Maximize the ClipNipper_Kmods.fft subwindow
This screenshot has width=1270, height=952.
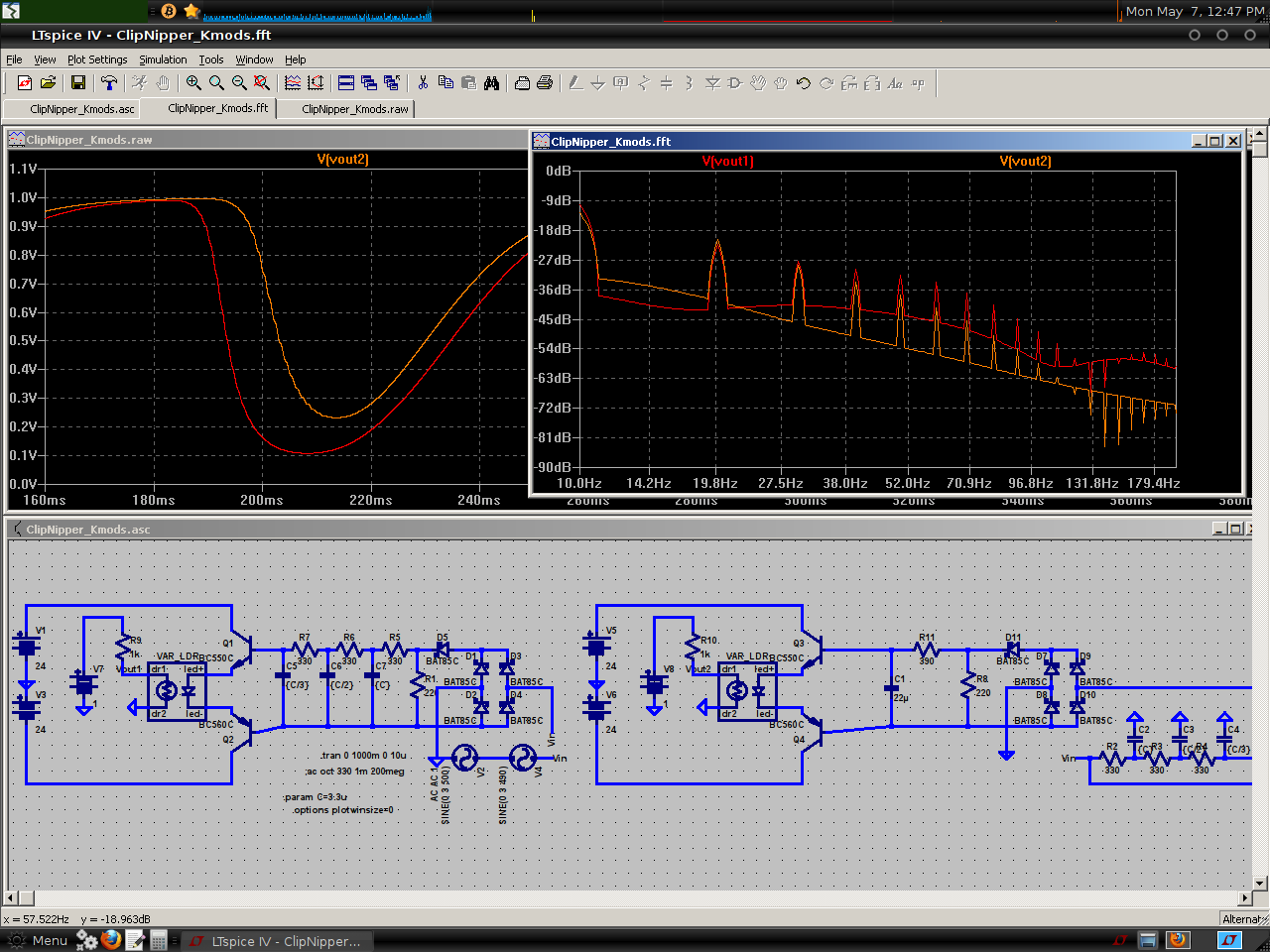click(1215, 141)
